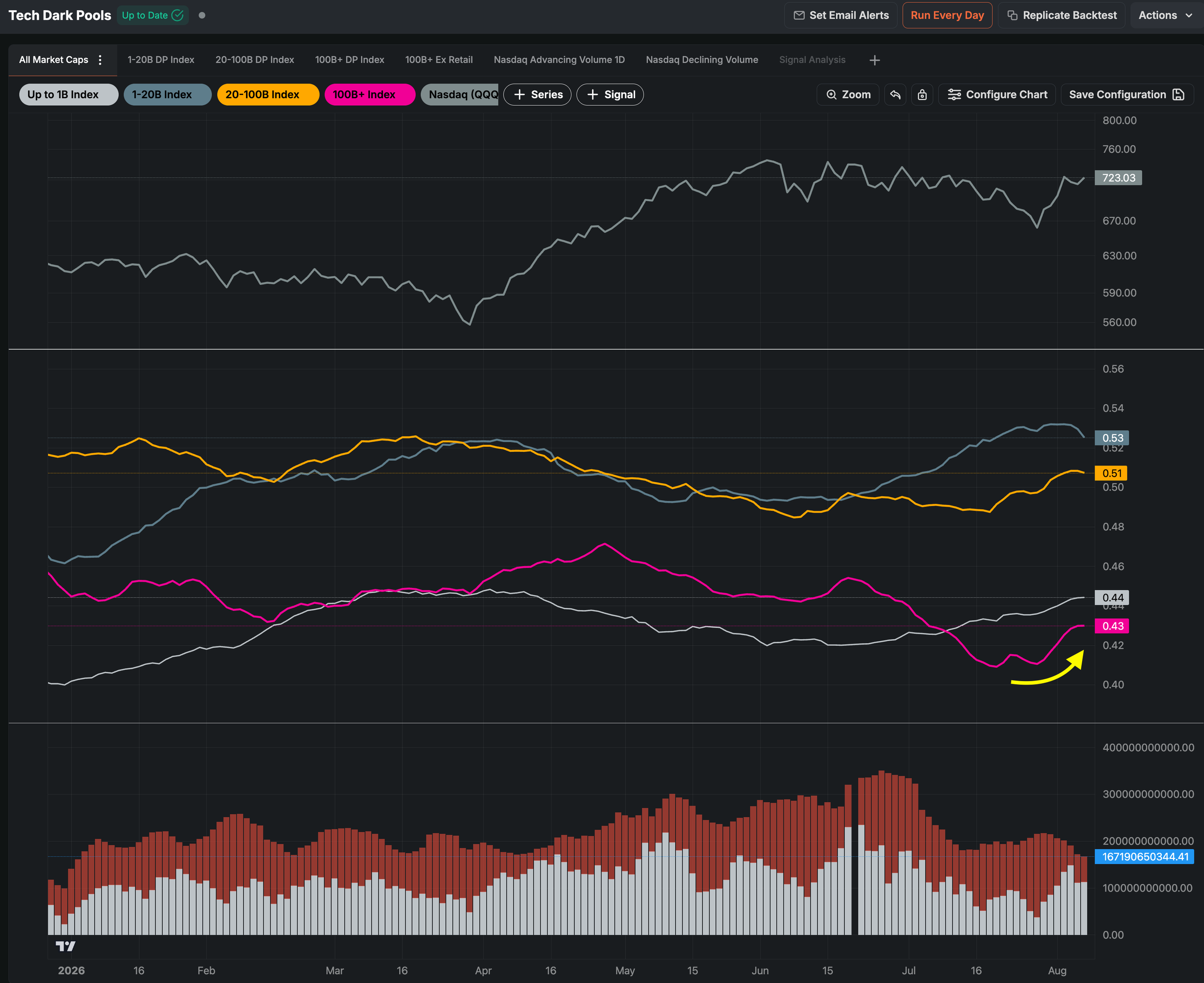The height and width of the screenshot is (983, 1204).
Task: Open the Signal Analysis tab
Action: pyautogui.click(x=812, y=60)
